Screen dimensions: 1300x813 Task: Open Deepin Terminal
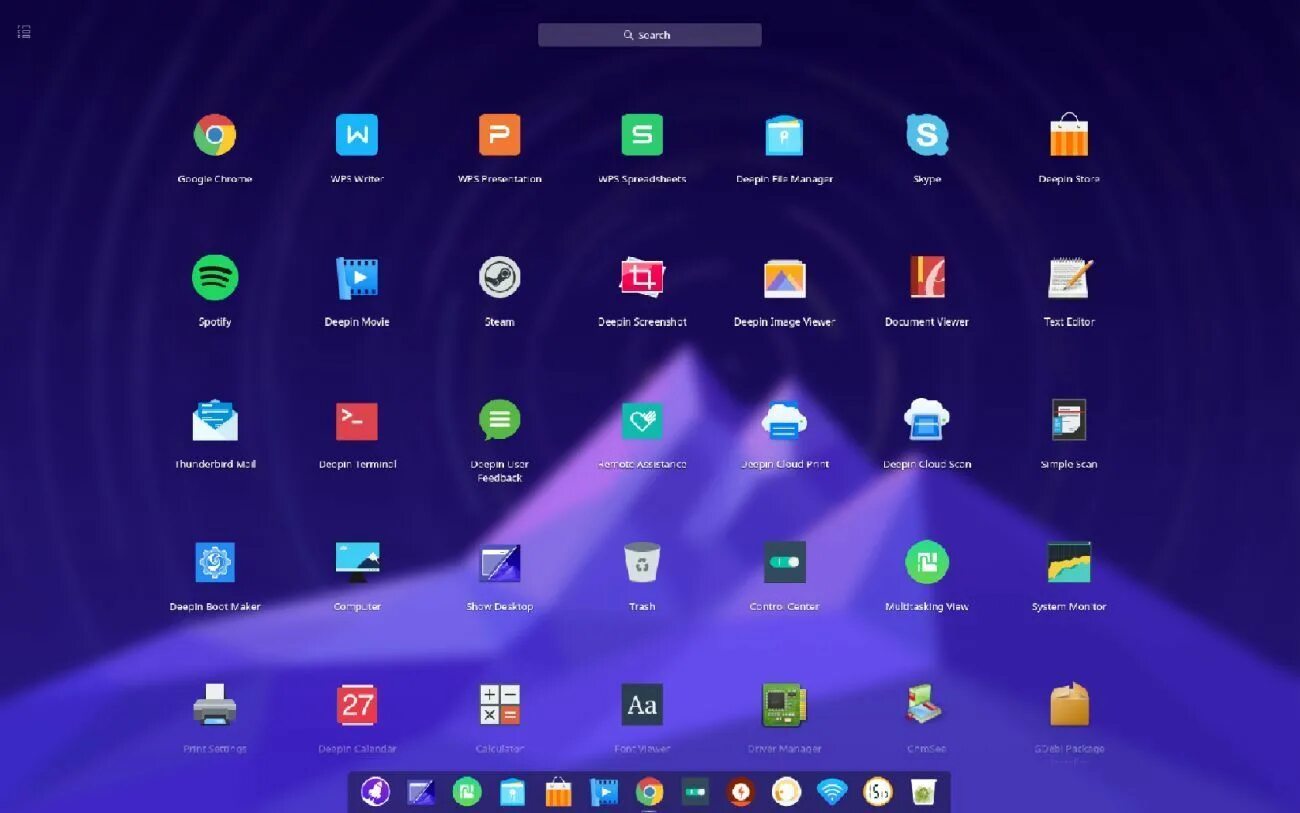pyautogui.click(x=357, y=421)
